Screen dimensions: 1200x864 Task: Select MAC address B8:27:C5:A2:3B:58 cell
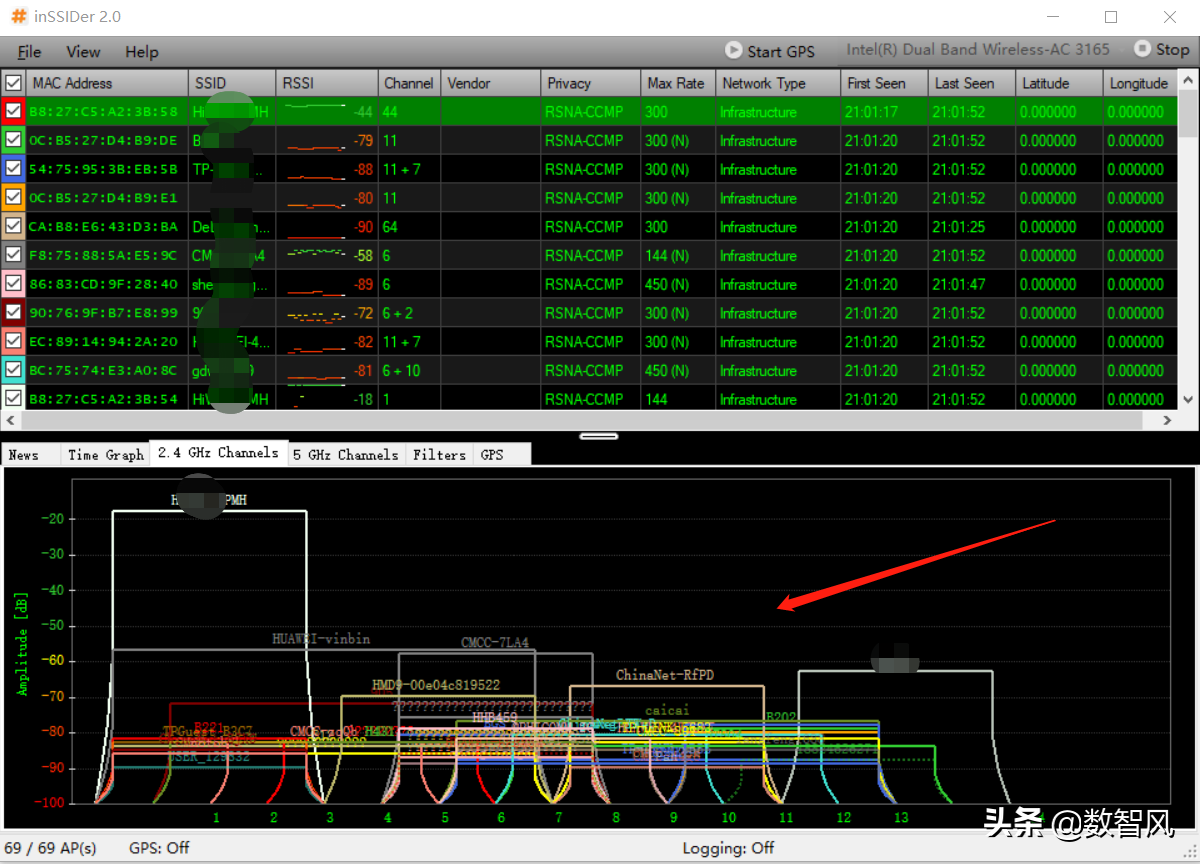point(107,112)
